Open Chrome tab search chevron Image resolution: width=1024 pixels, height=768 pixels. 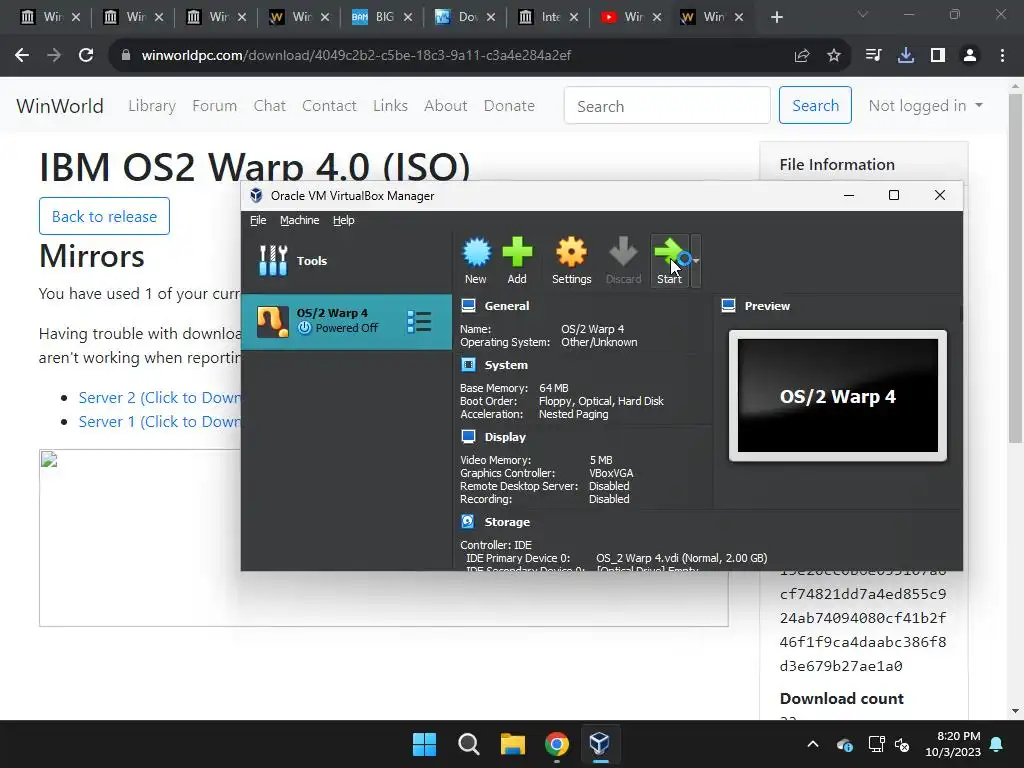point(863,14)
